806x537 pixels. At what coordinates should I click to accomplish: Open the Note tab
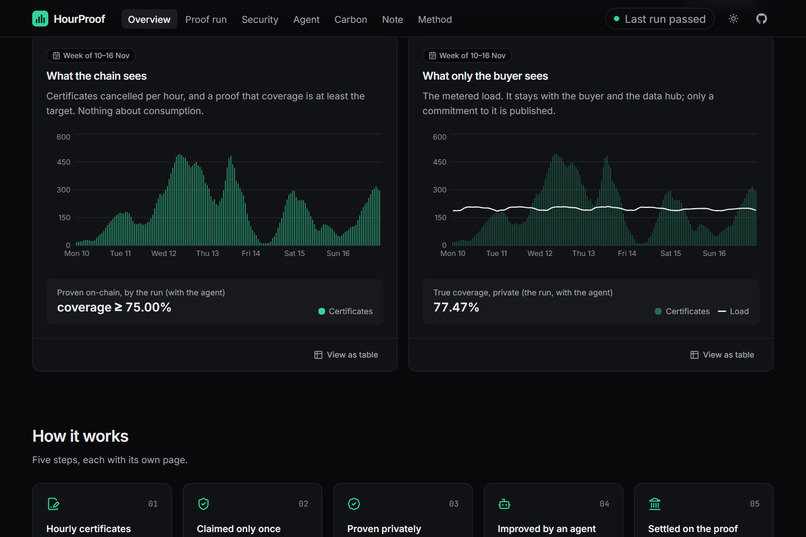392,20
